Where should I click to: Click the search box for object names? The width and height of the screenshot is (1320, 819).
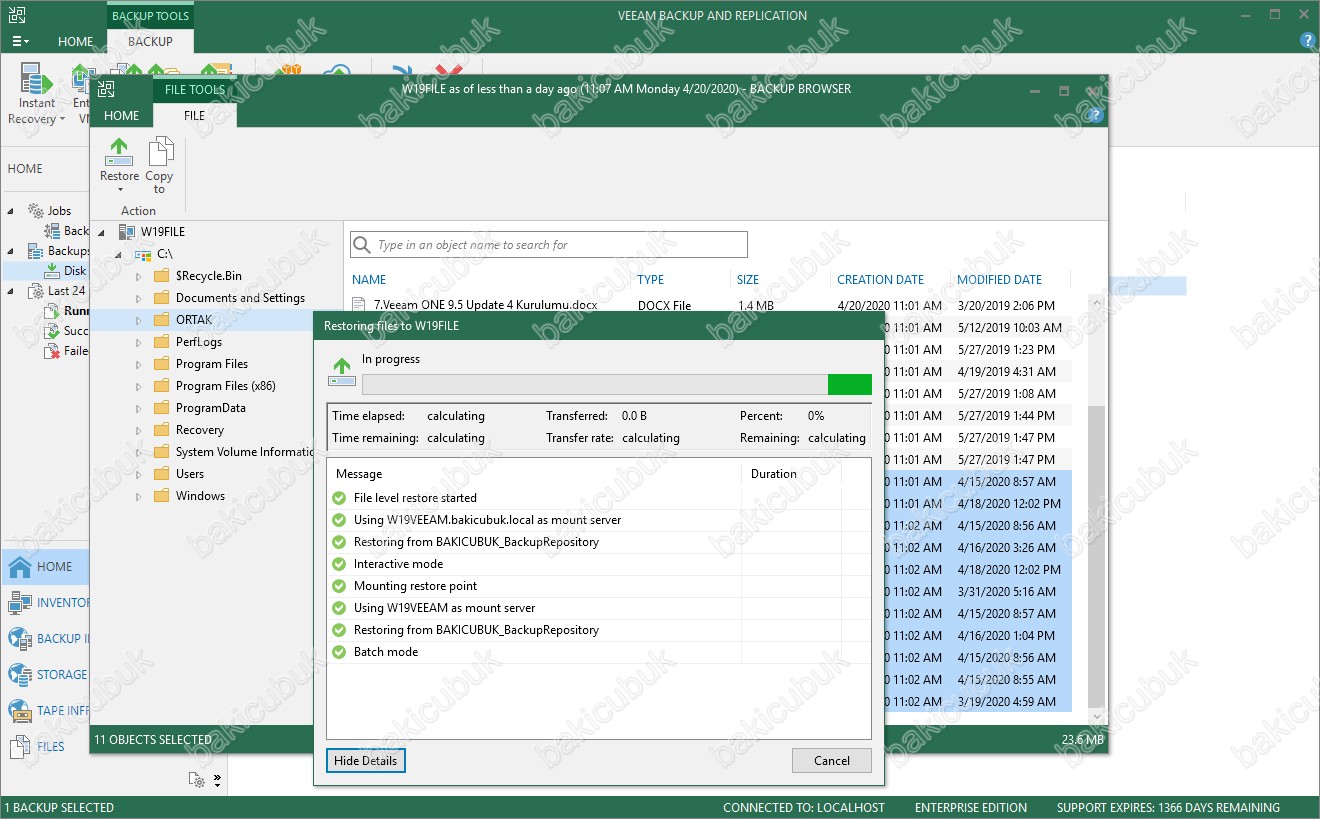549,244
